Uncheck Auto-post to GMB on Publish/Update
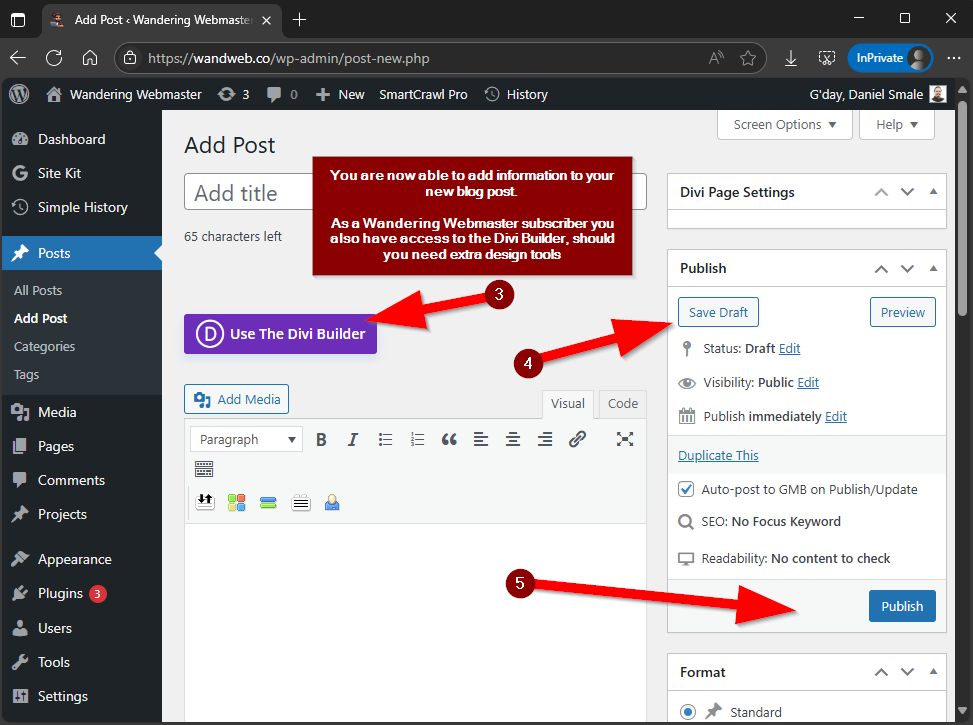The image size is (973, 725). click(x=686, y=490)
